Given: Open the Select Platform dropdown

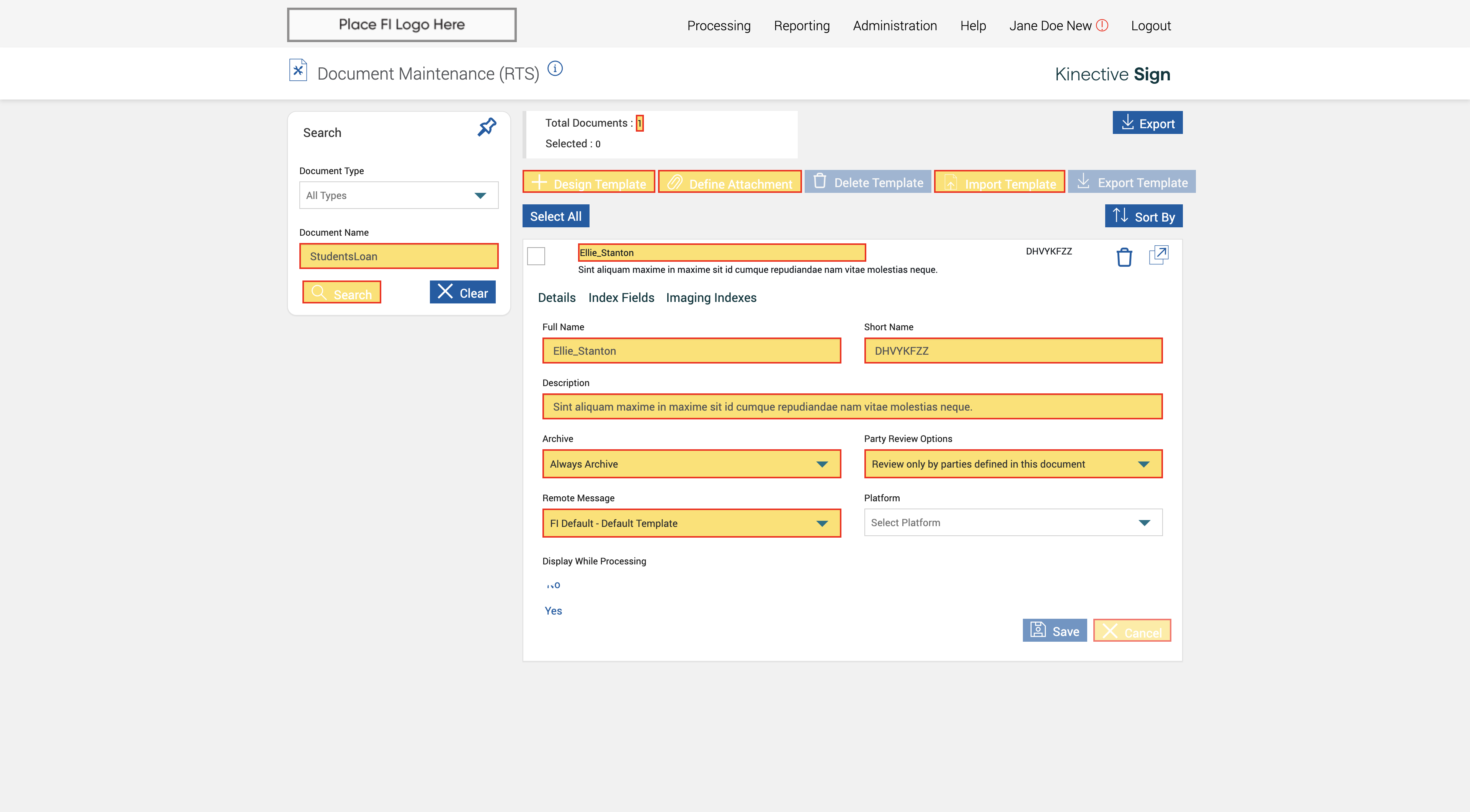Looking at the screenshot, I should coord(1012,522).
